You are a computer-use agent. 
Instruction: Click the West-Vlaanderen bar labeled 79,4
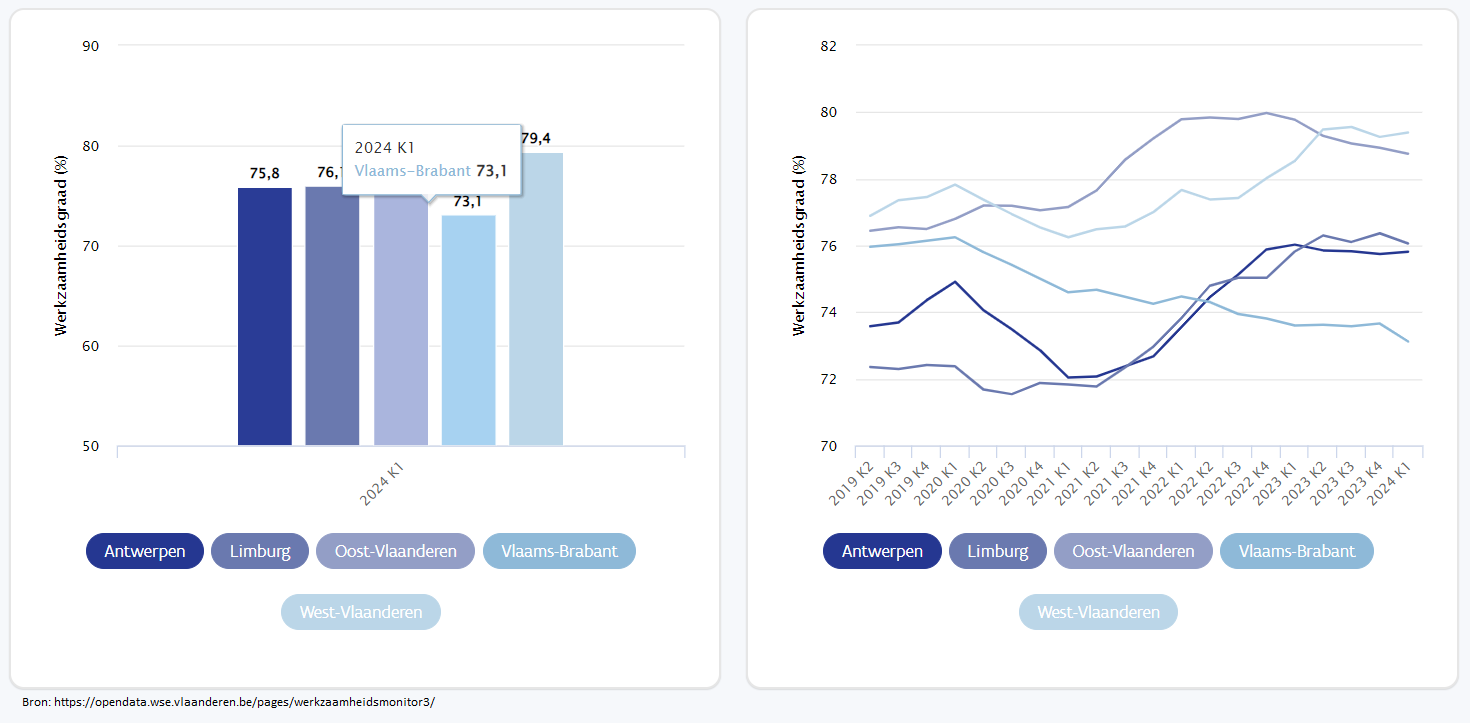point(536,300)
